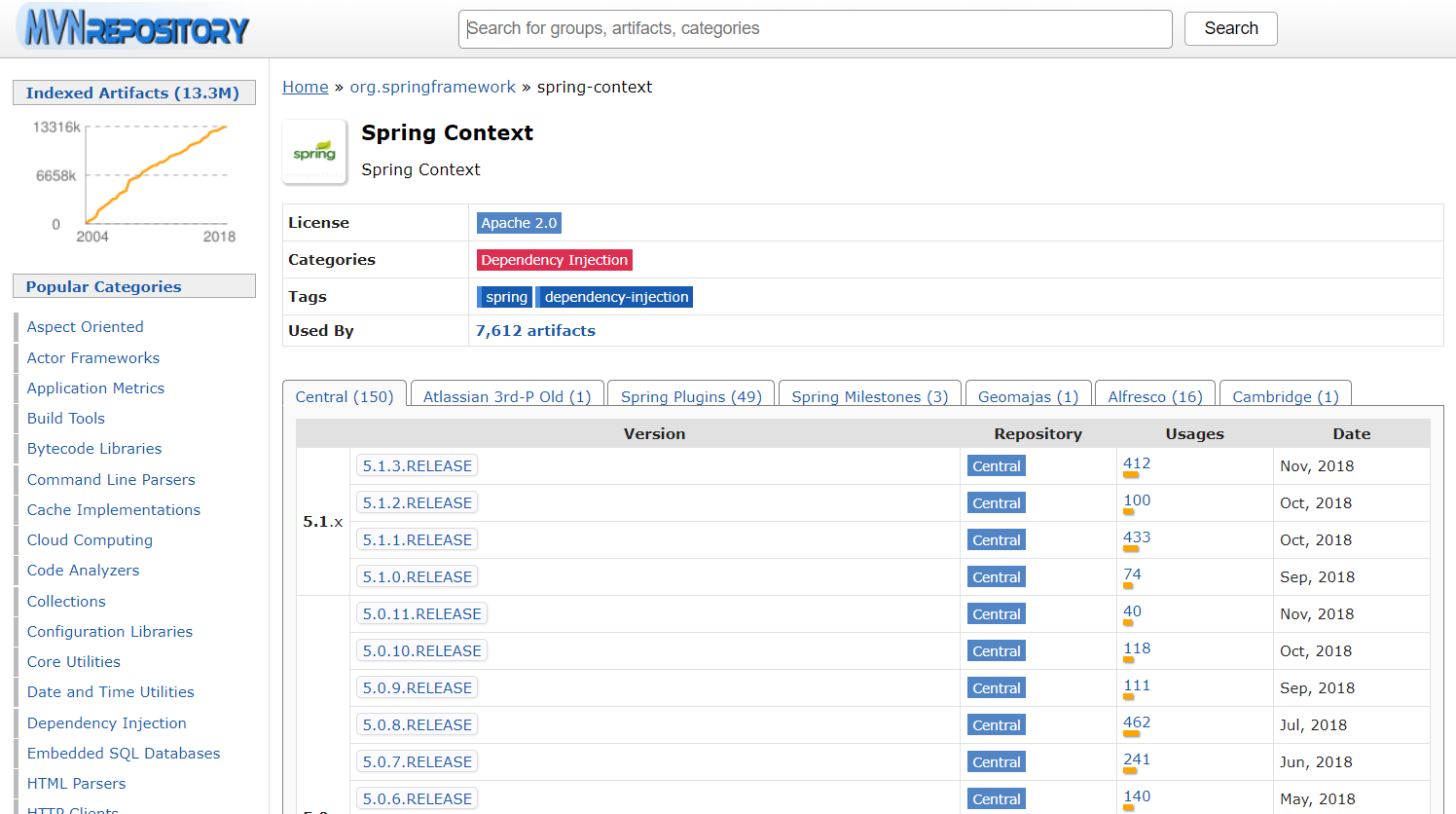
Task: Click the spring tag
Action: point(505,297)
